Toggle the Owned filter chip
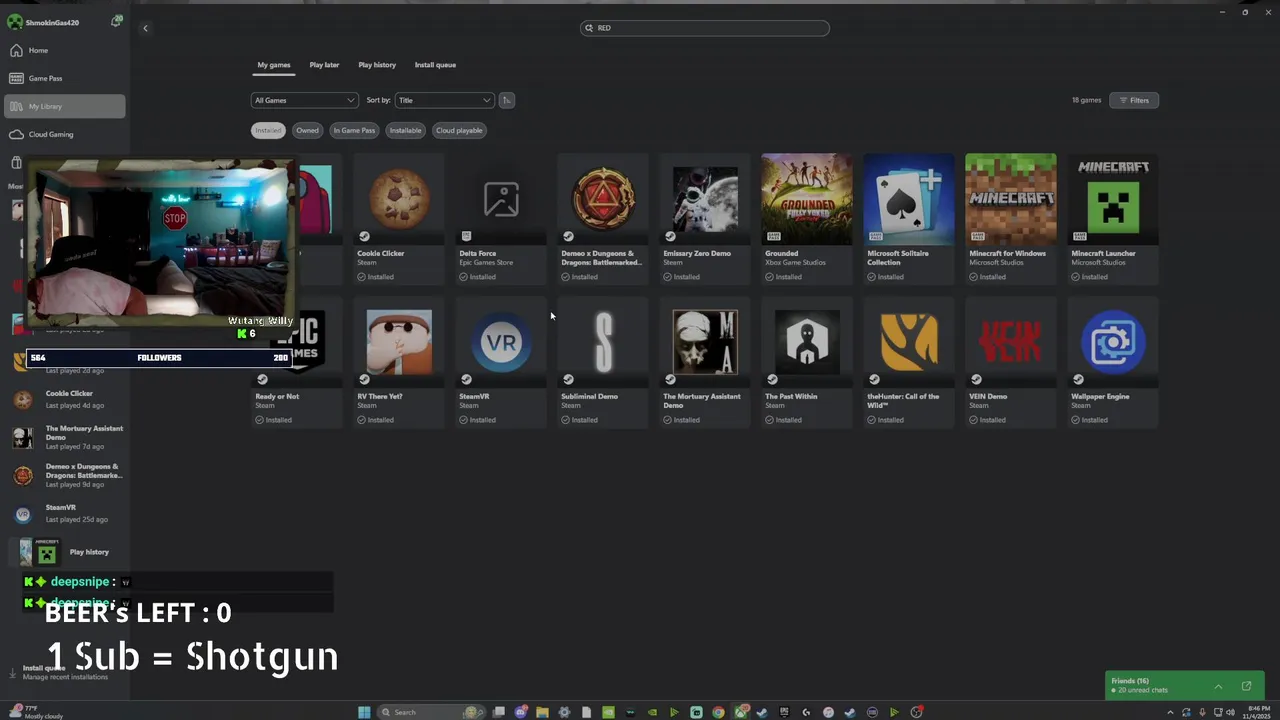Viewport: 1280px width, 720px height. tap(307, 130)
